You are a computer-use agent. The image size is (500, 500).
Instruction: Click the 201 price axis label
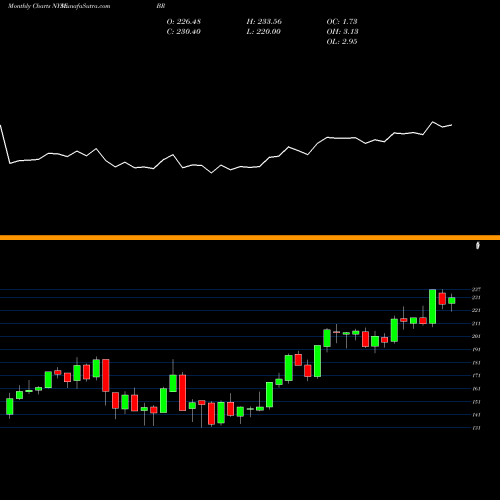pyautogui.click(x=476, y=336)
